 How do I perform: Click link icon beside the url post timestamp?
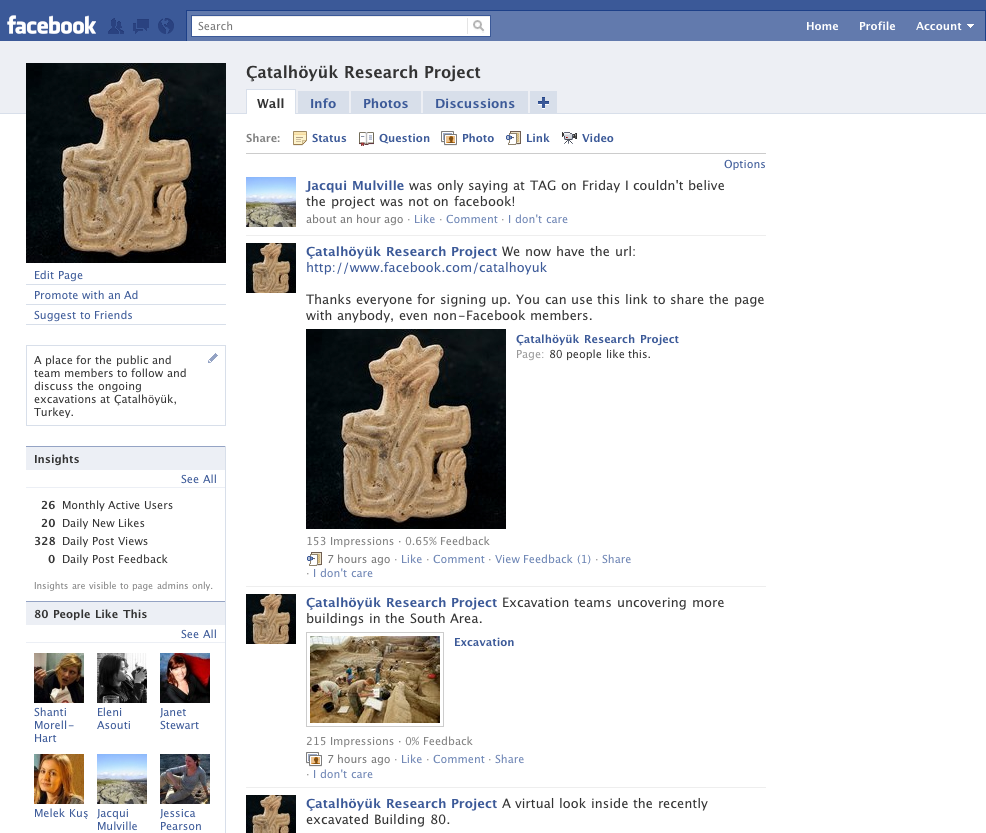[x=314, y=559]
